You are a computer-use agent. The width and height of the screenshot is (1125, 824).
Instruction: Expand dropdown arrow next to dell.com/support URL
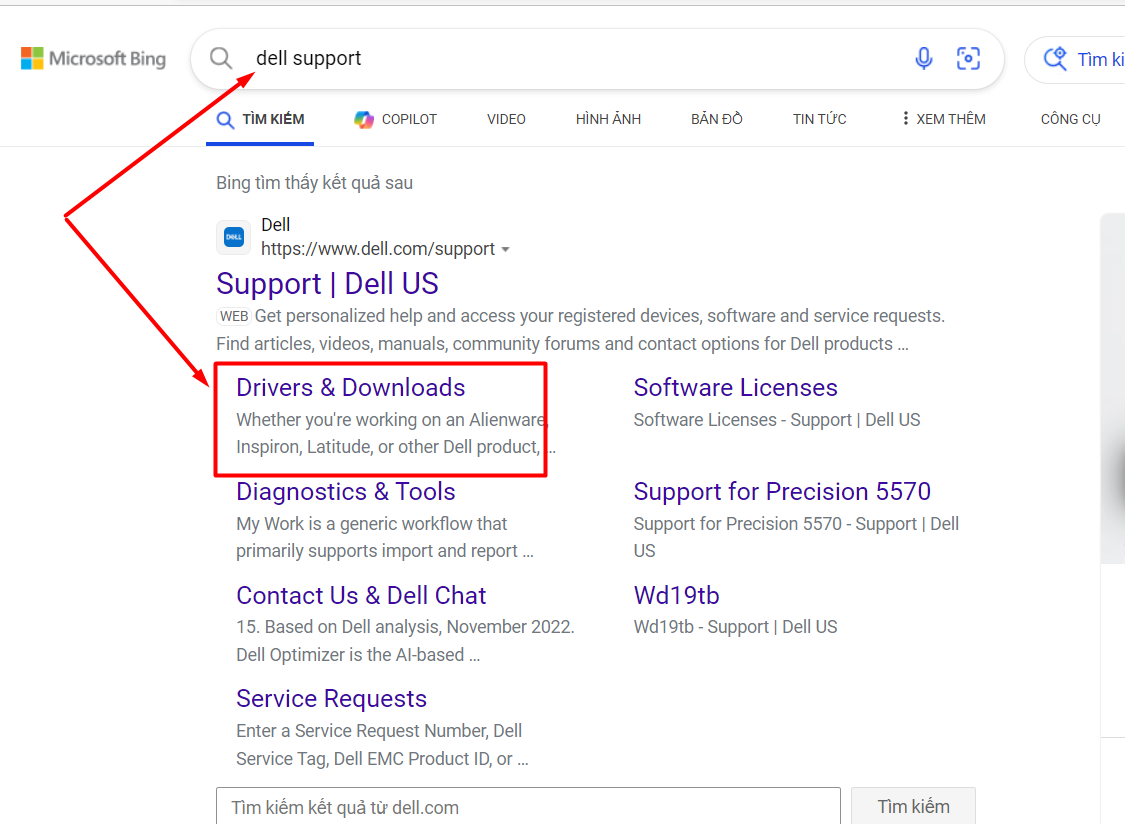pos(505,249)
